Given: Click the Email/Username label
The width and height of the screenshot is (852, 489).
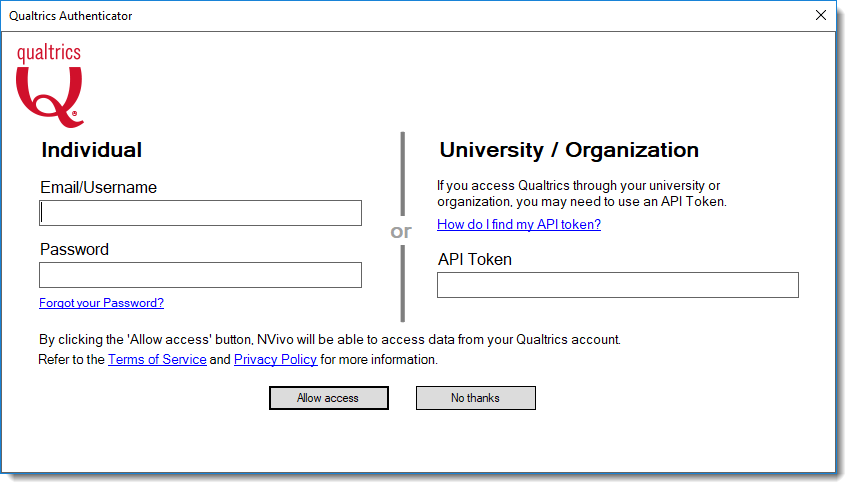Looking at the screenshot, I should tap(98, 187).
